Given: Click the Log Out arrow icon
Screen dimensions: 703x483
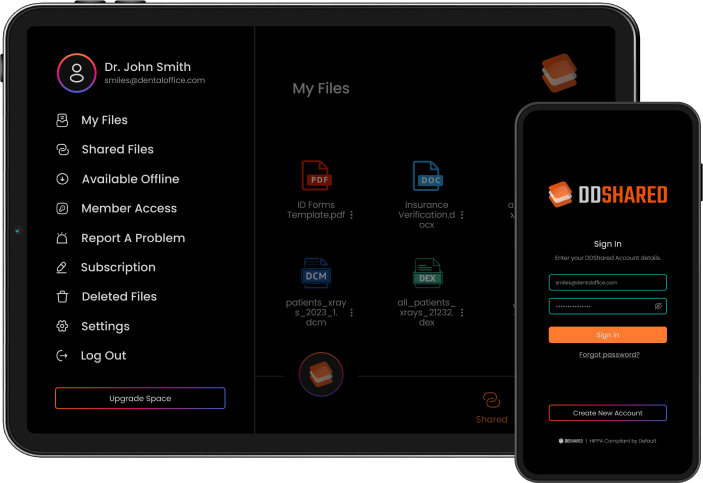Looking at the screenshot, I should coord(61,356).
